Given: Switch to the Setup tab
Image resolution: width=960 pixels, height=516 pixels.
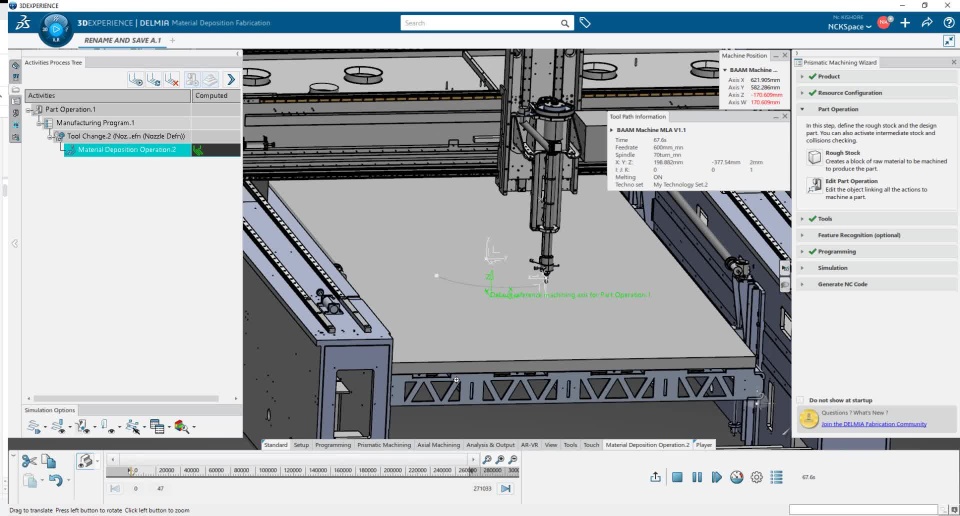Looking at the screenshot, I should coord(301,445).
